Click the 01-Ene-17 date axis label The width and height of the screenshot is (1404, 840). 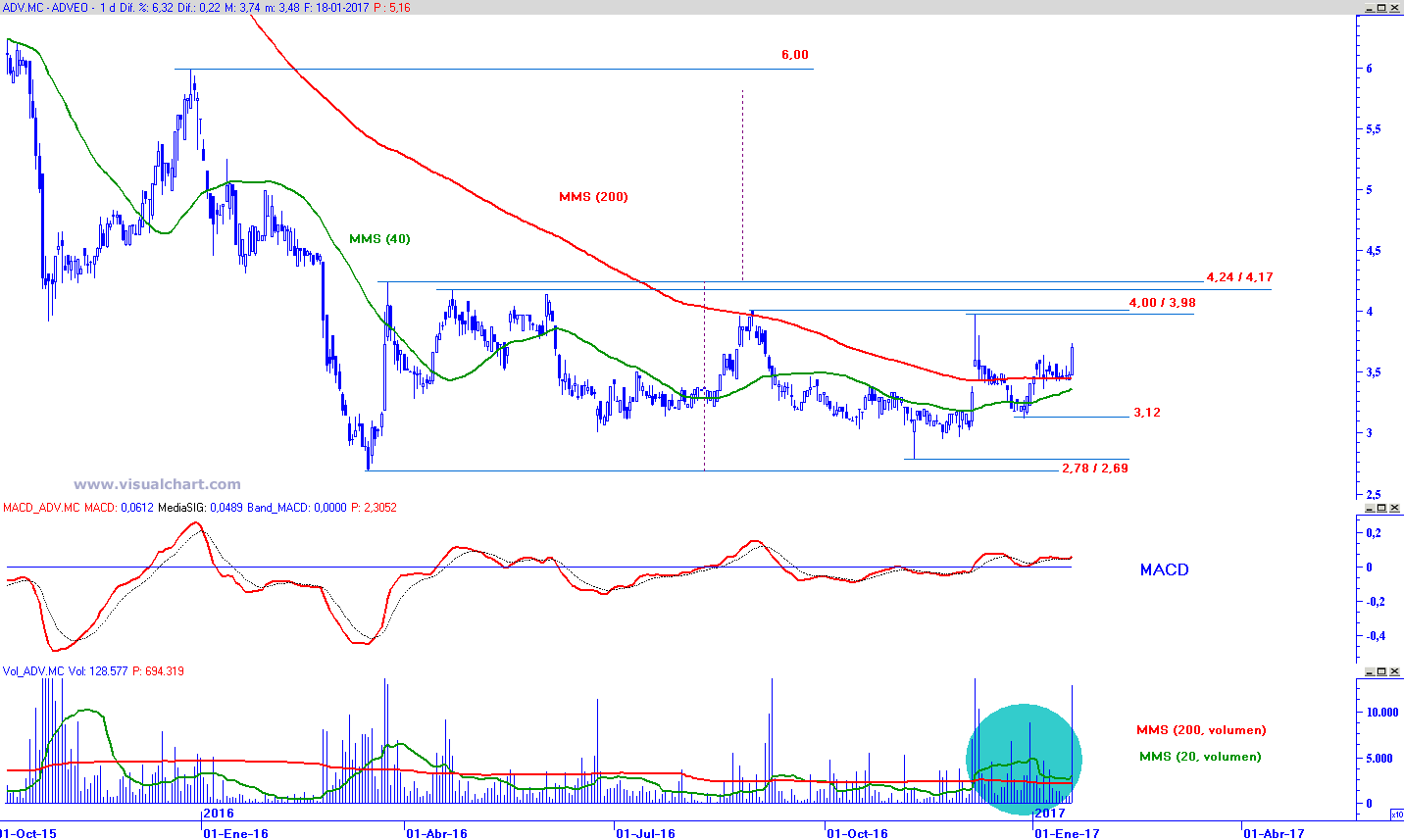[1068, 834]
